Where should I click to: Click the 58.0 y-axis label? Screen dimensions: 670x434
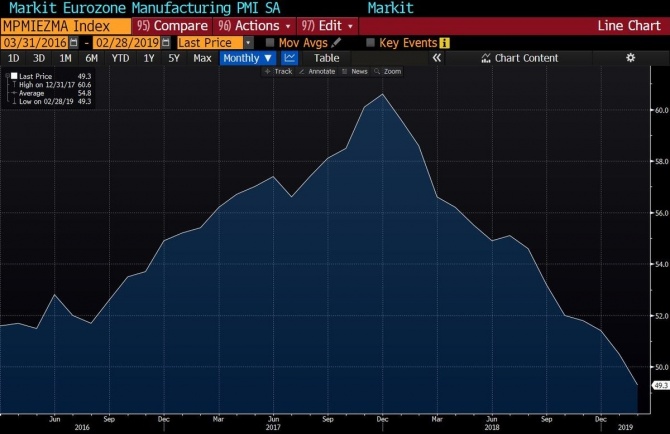pos(661,161)
